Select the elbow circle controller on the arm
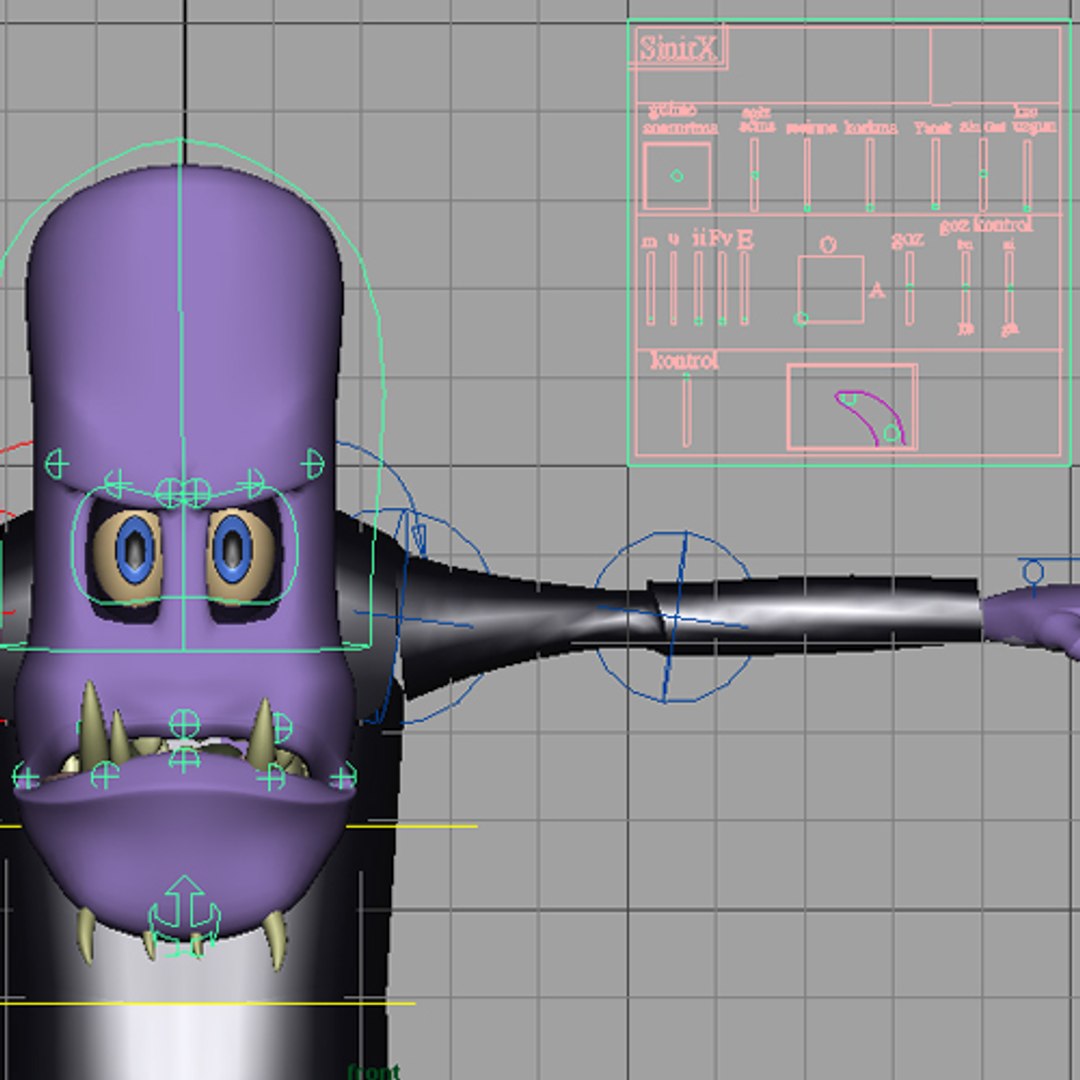 (673, 617)
